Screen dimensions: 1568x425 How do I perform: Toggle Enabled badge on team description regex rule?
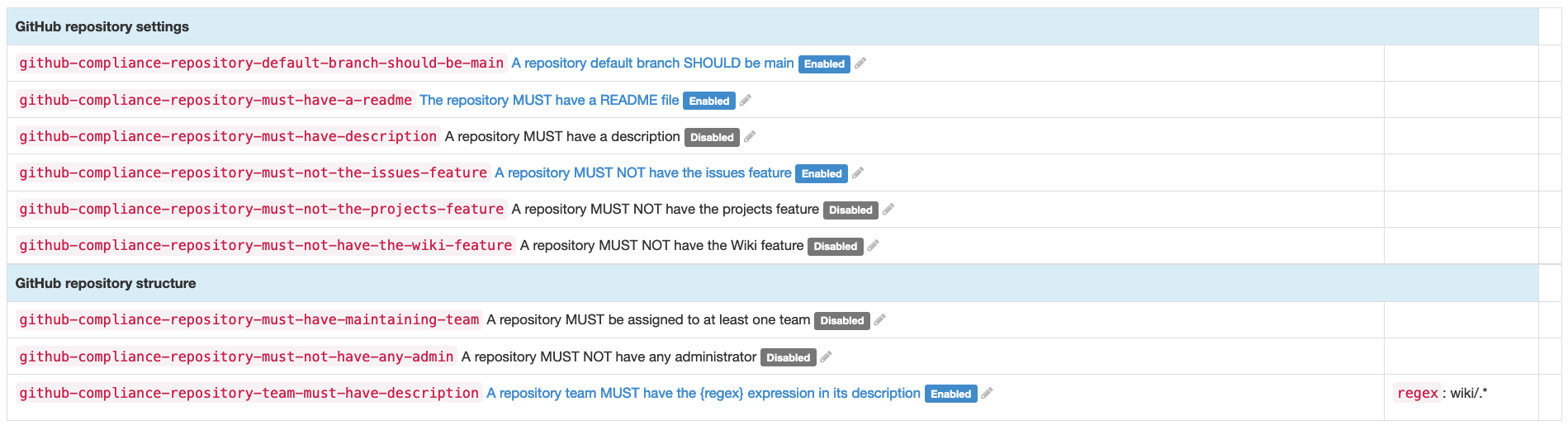pos(951,394)
